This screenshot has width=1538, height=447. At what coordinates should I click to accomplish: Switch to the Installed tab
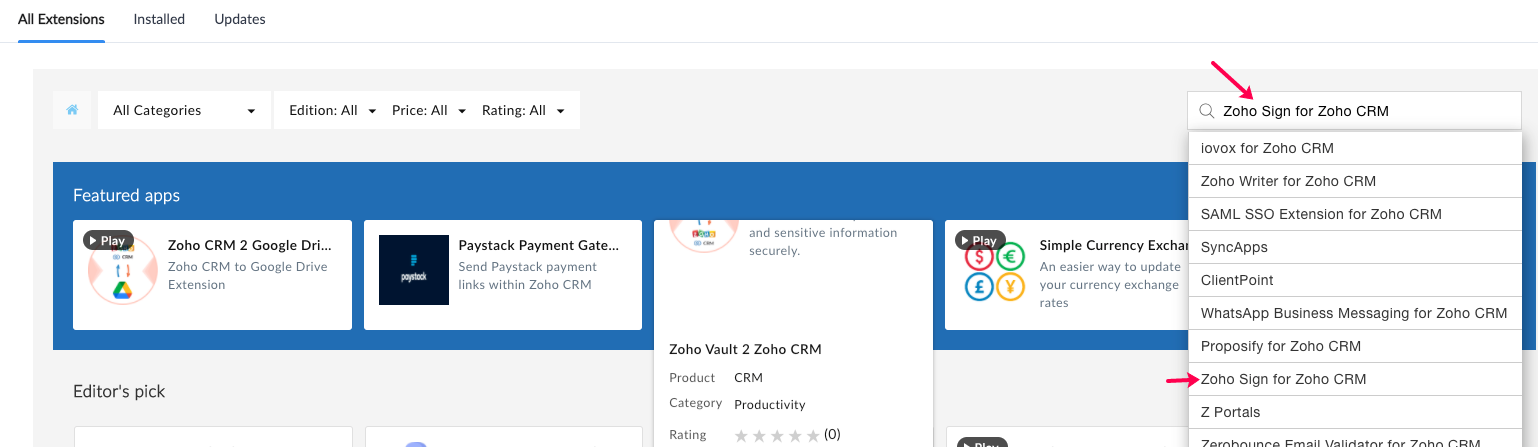tap(159, 19)
